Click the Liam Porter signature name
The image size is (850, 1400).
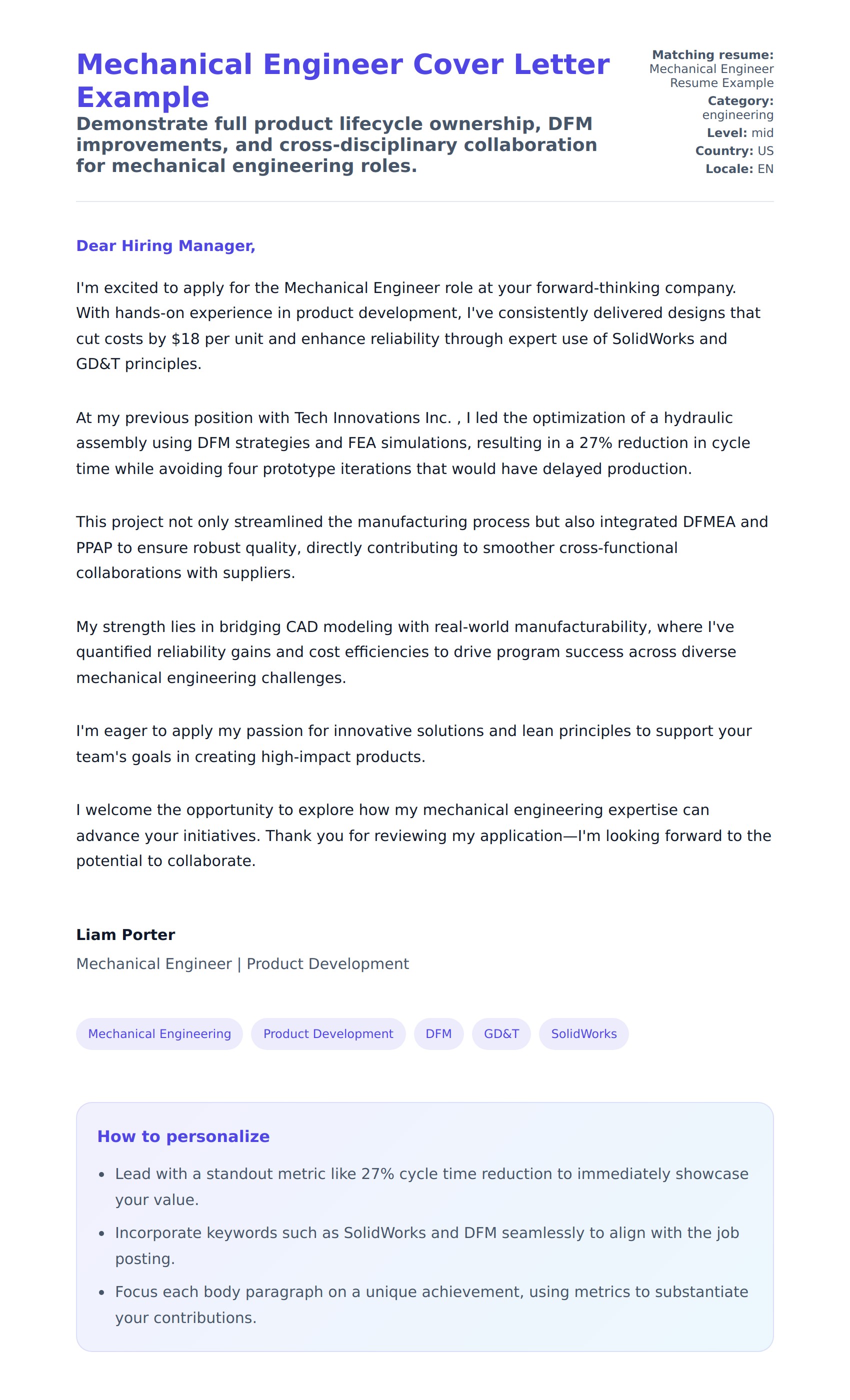[125, 934]
